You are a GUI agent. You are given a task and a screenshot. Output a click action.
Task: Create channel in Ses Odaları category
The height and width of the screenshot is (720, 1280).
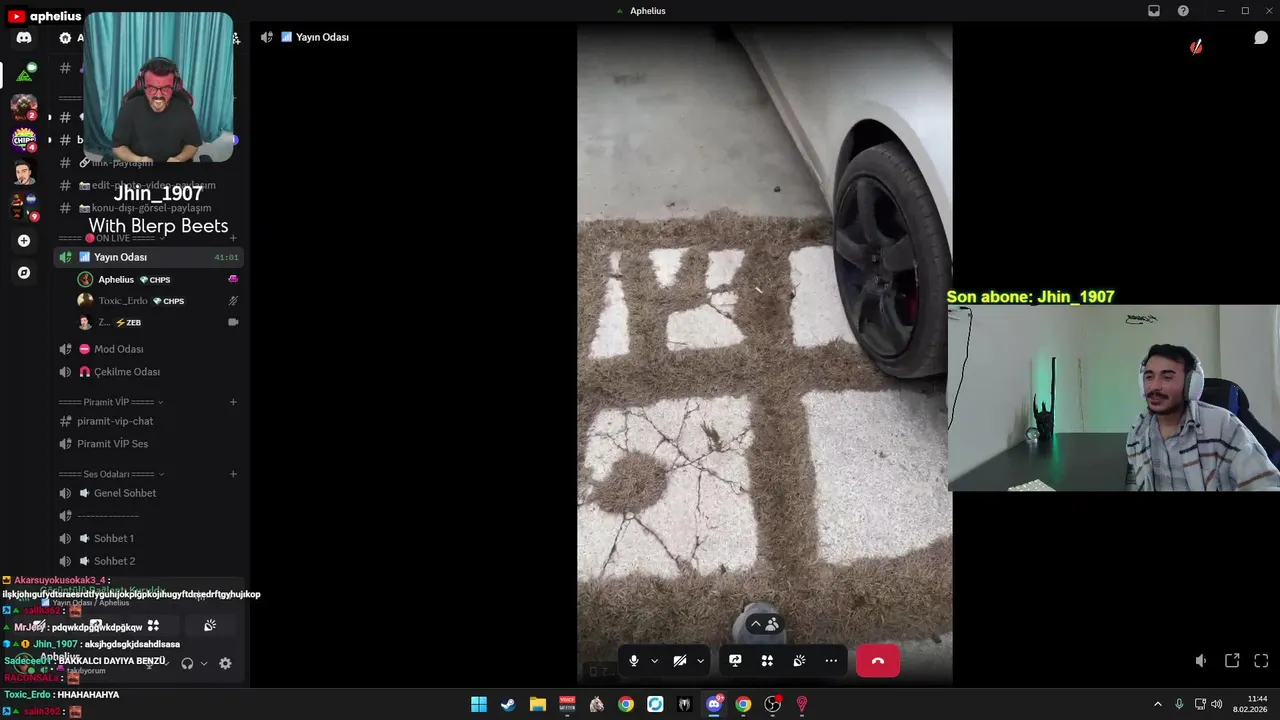tap(233, 474)
